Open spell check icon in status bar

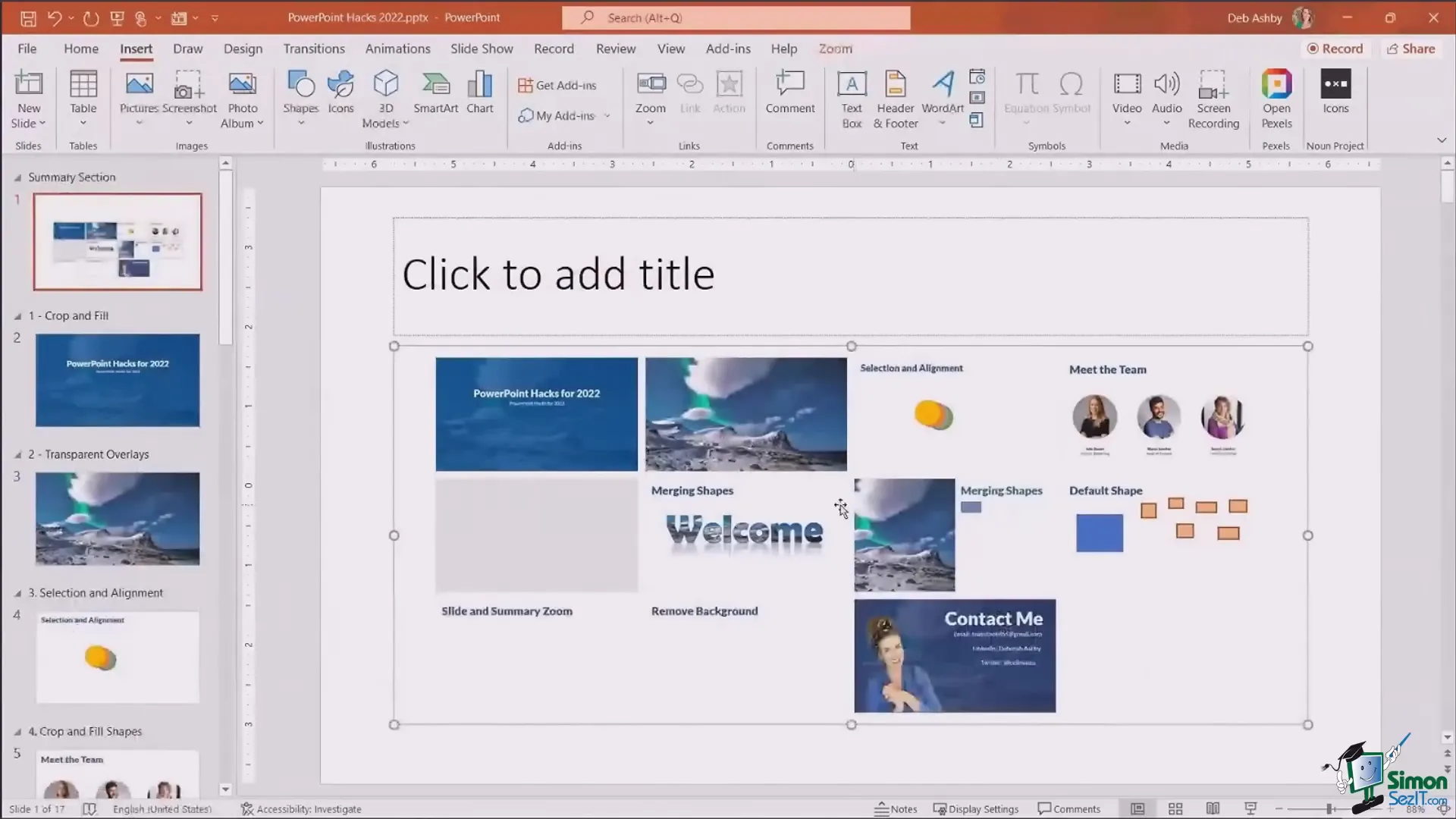tap(89, 809)
